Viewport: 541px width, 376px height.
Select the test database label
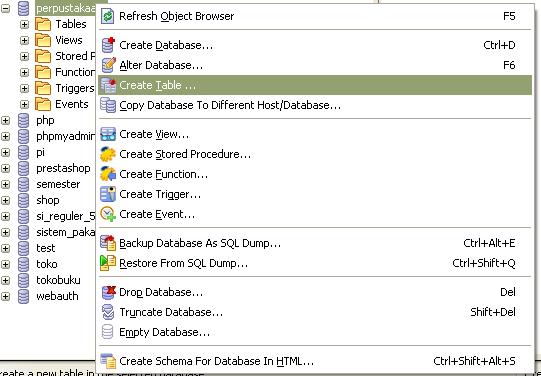point(46,248)
